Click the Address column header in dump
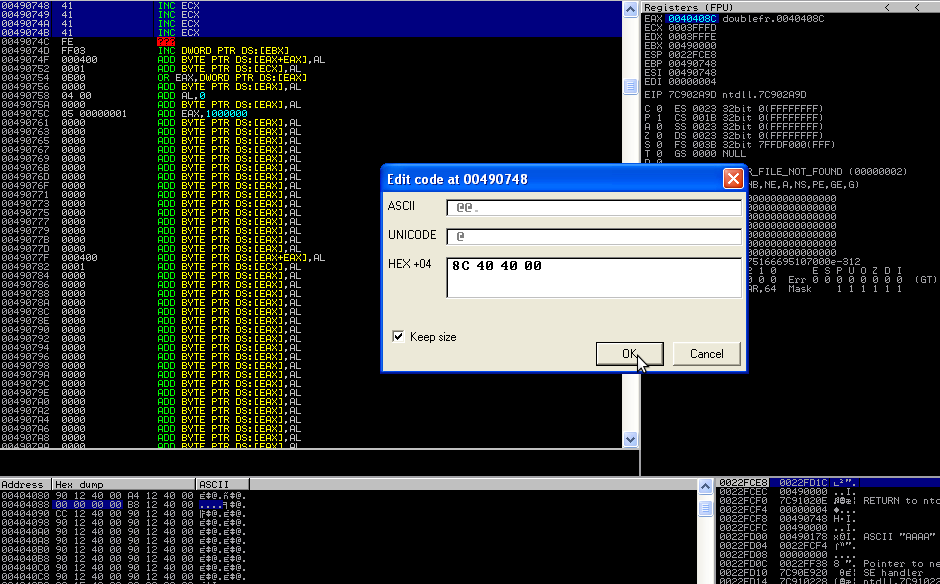This screenshot has height=584, width=940. 26,484
